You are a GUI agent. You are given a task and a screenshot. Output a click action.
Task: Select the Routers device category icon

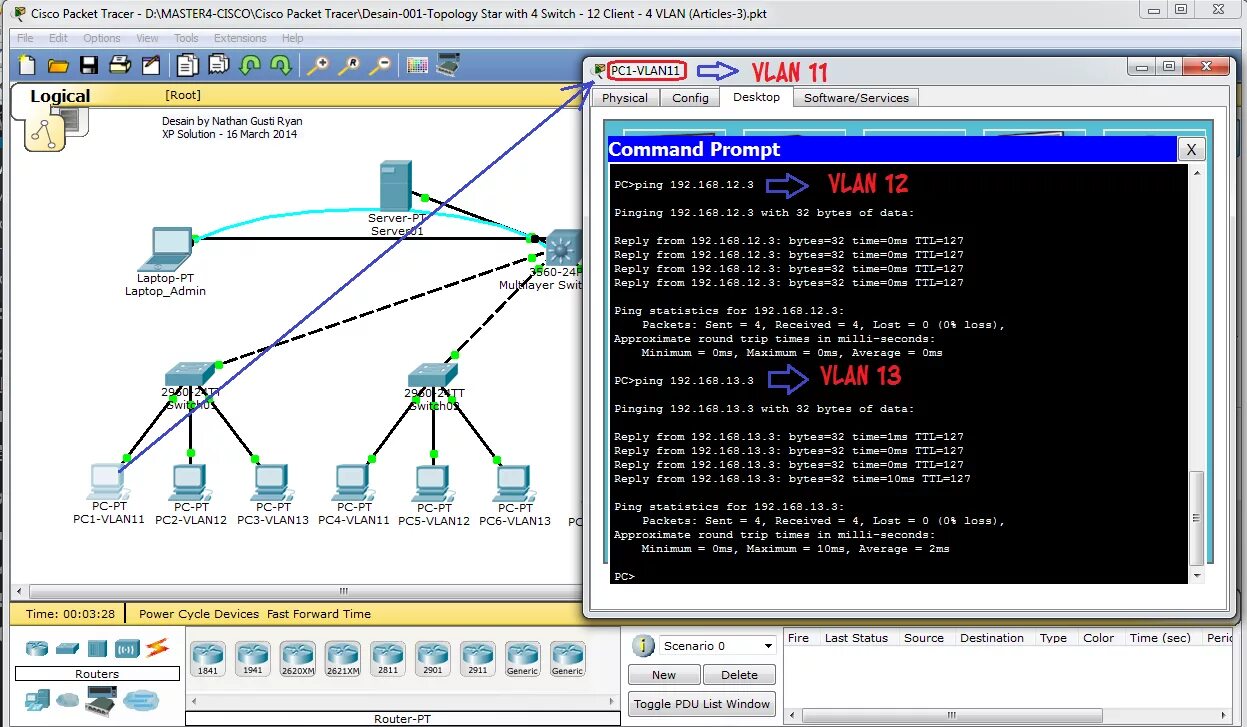(37, 648)
